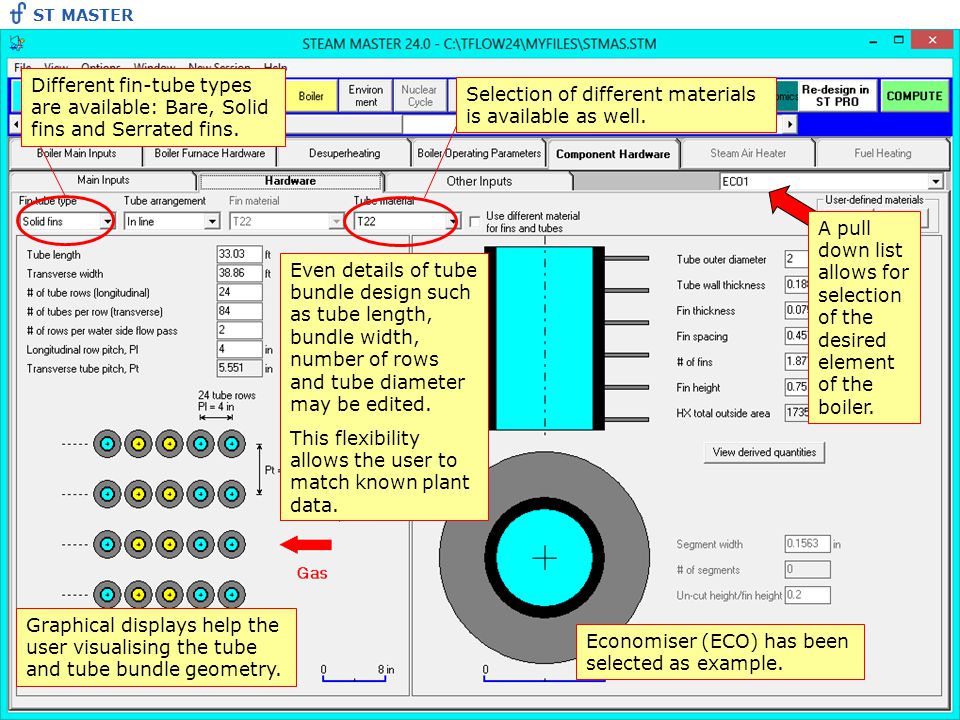Screen dimensions: 960x720
Task: Open the Environment toolbar section
Action: coord(366,96)
